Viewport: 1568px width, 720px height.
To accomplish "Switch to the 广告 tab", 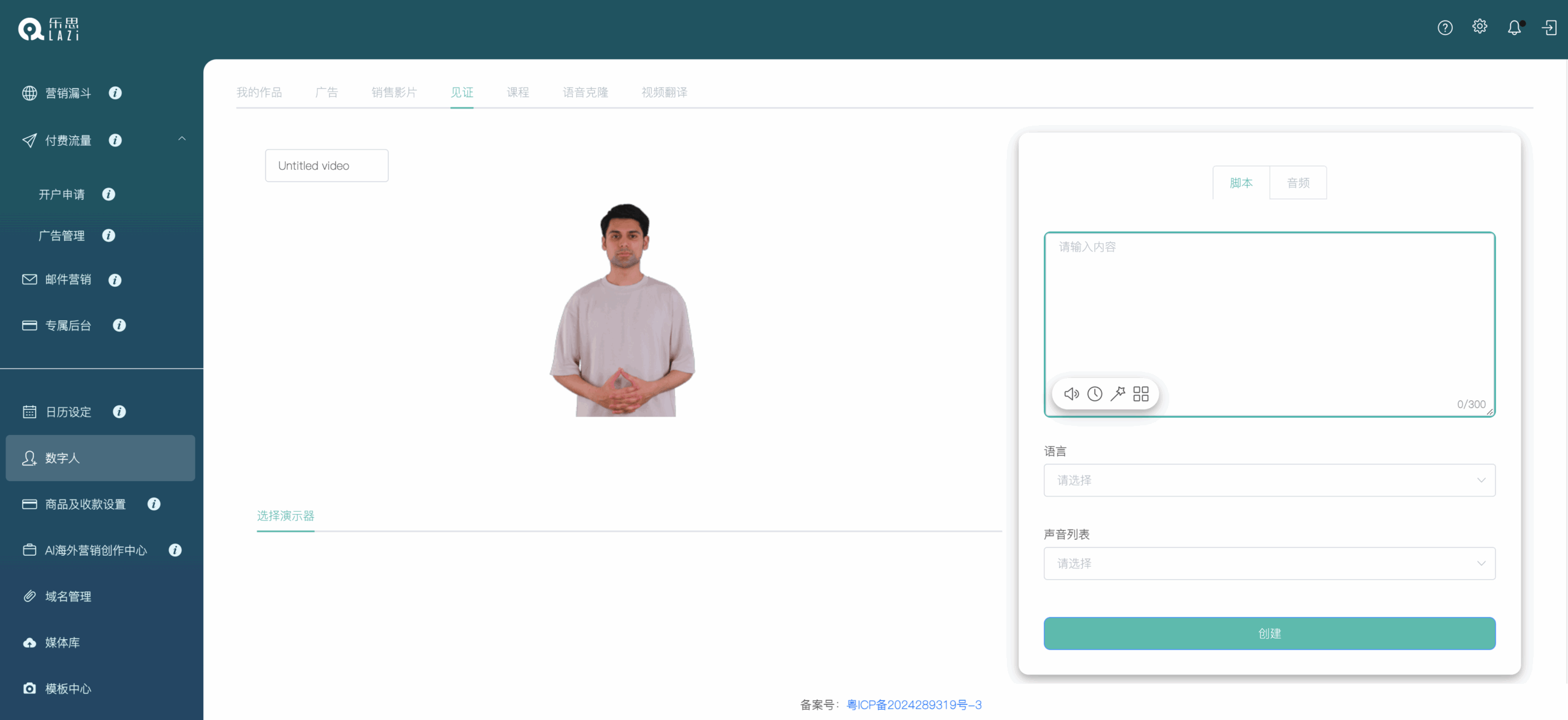I will (x=326, y=93).
